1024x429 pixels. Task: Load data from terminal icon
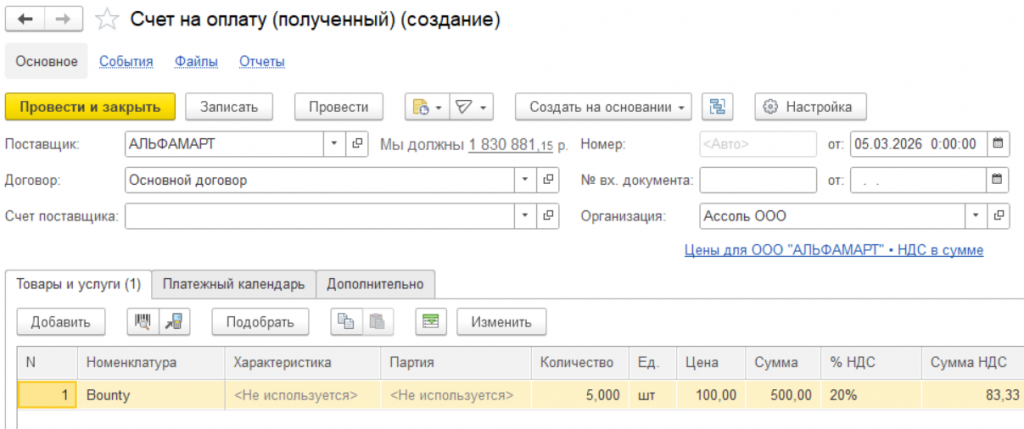pos(174,321)
